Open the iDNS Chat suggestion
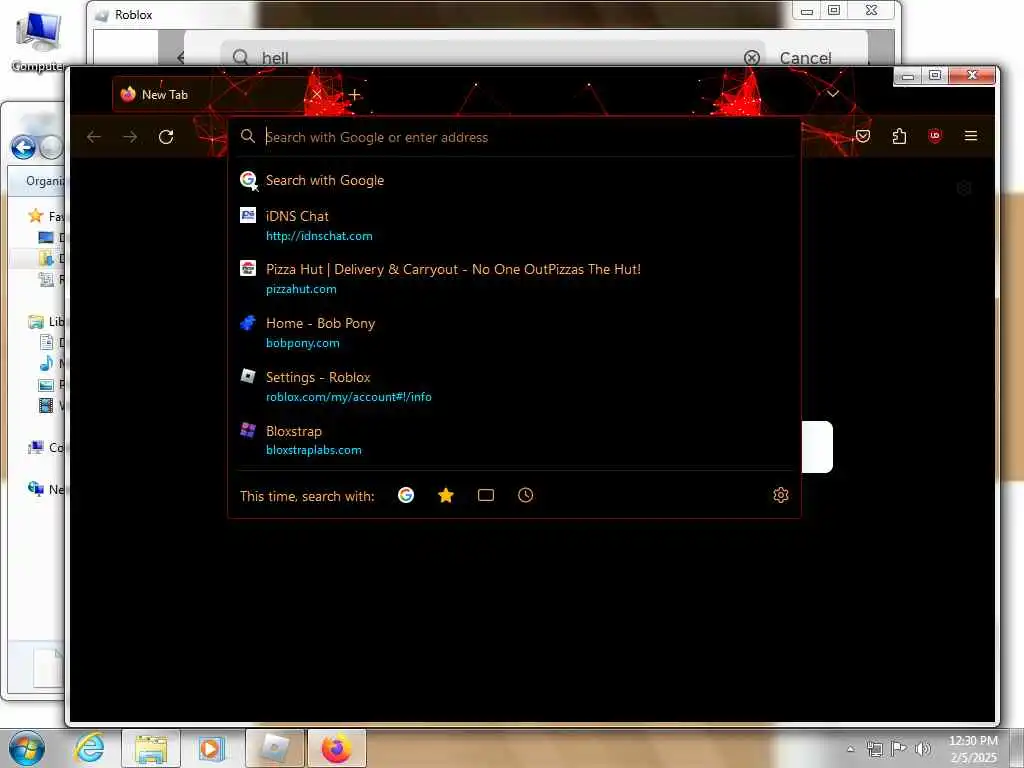 click(x=514, y=225)
